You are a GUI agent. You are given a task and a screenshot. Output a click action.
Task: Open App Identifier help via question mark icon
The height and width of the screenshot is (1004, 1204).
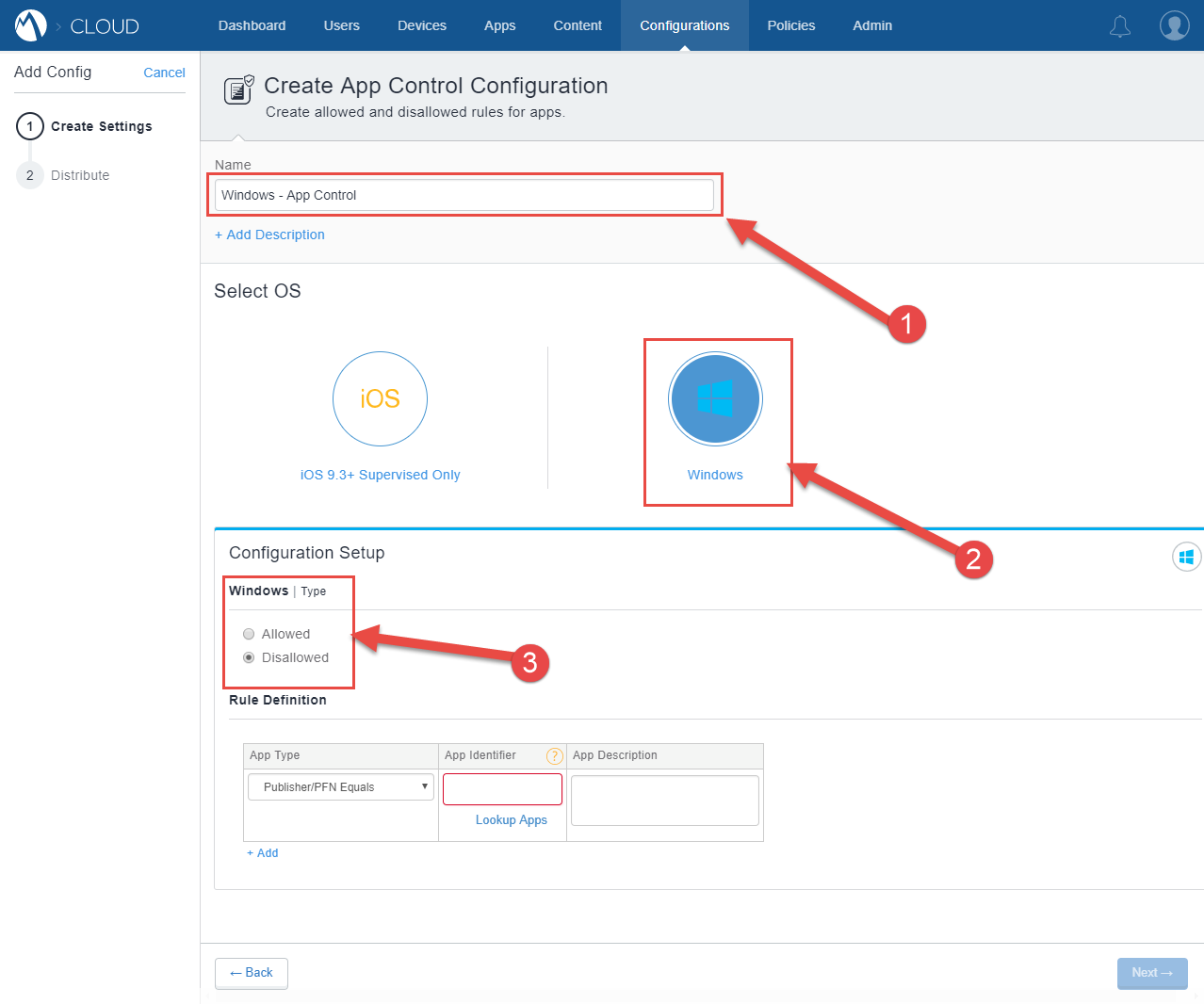coord(554,755)
